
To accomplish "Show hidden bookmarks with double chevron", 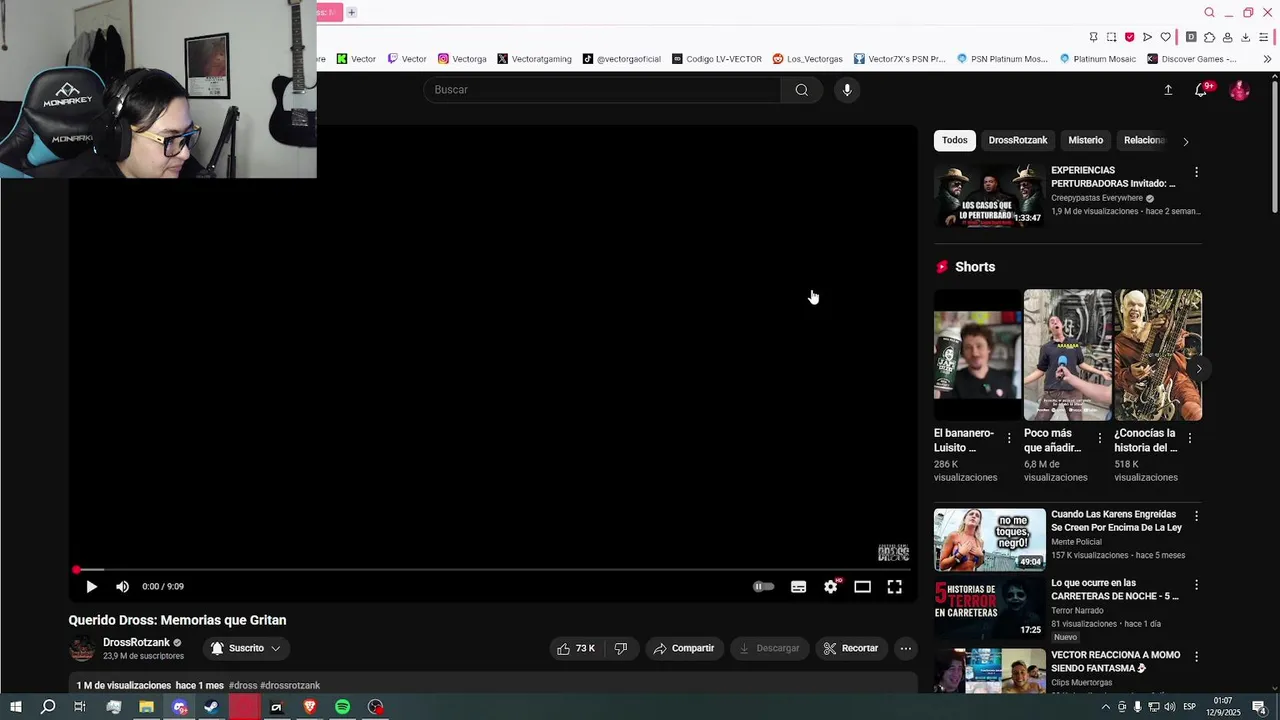I will coord(1267,59).
